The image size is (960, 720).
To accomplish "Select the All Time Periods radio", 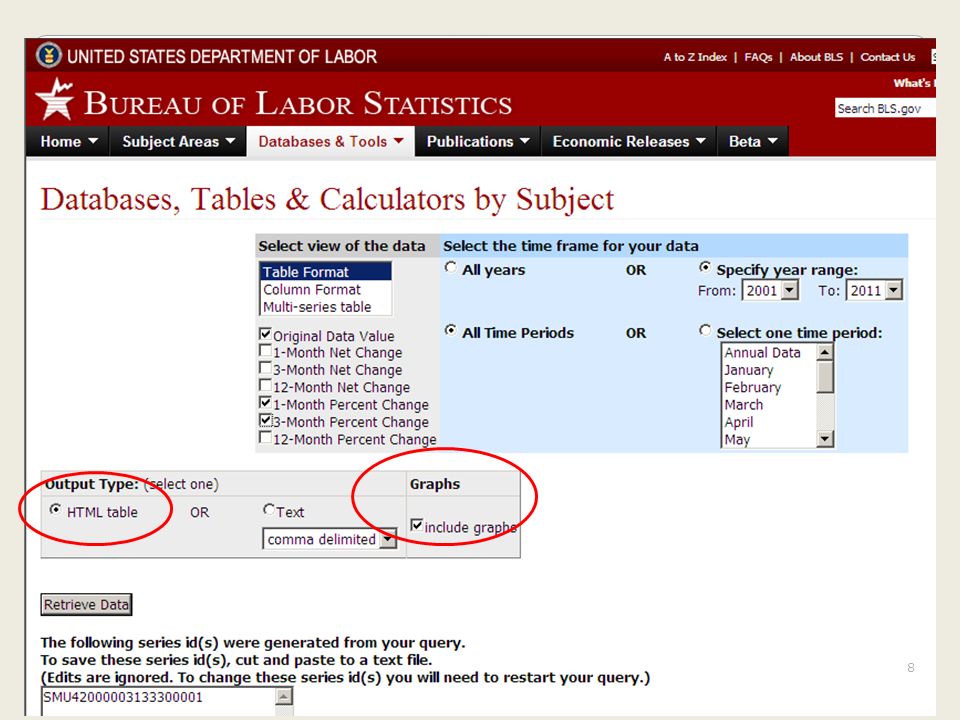I will tap(451, 331).
